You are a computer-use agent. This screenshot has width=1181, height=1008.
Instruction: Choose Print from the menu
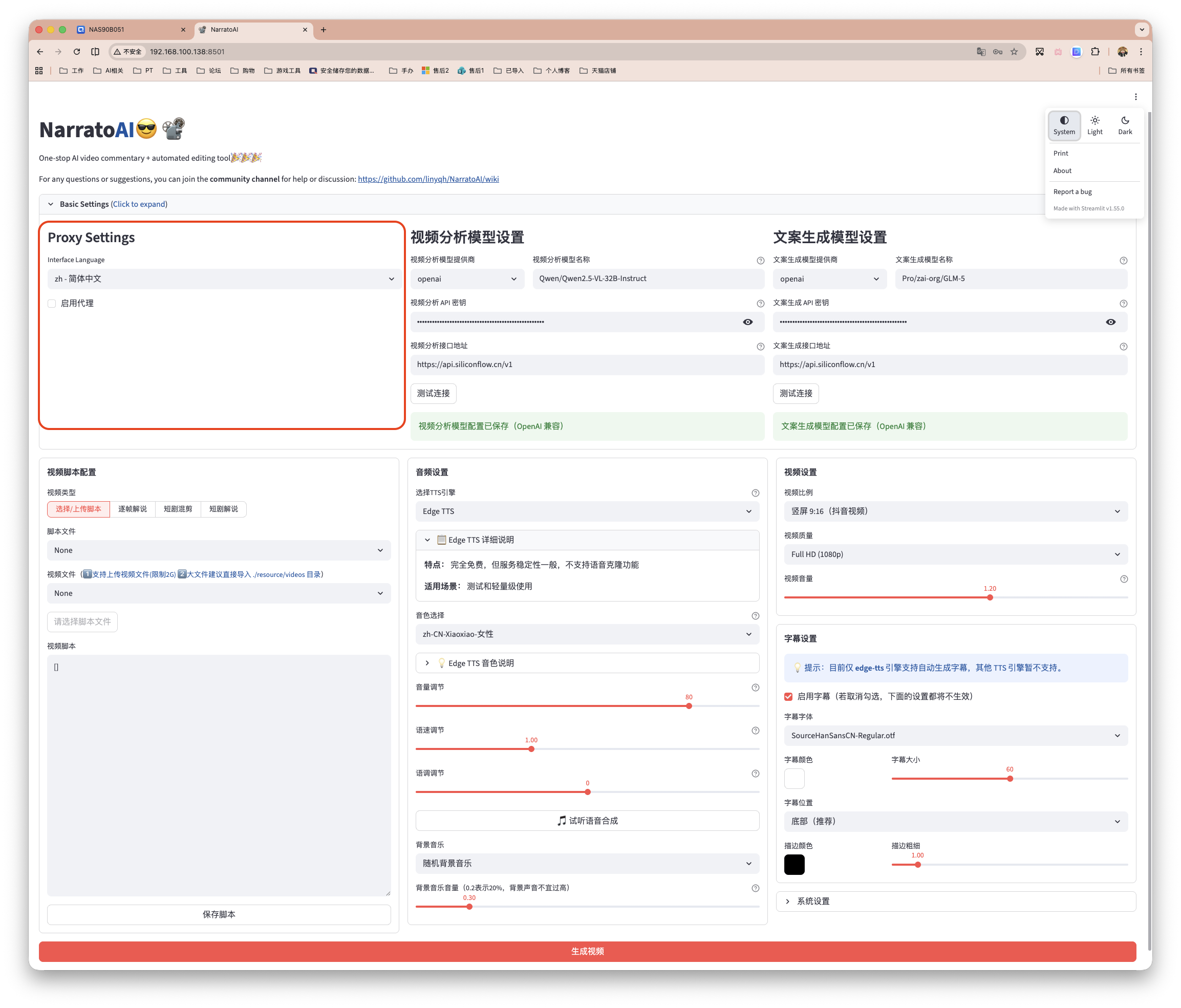tap(1060, 154)
